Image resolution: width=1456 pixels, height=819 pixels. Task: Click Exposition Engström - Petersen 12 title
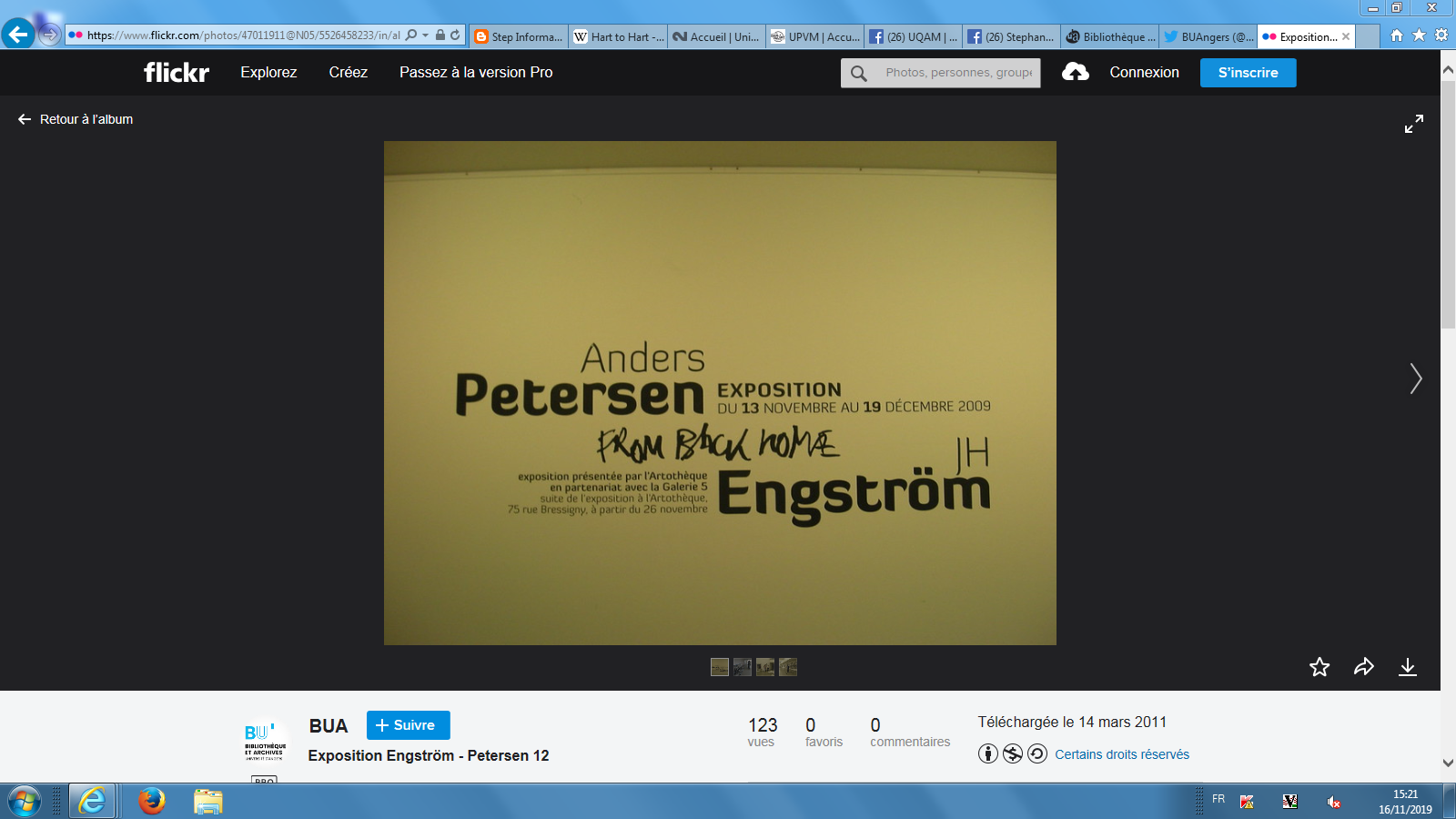point(429,755)
